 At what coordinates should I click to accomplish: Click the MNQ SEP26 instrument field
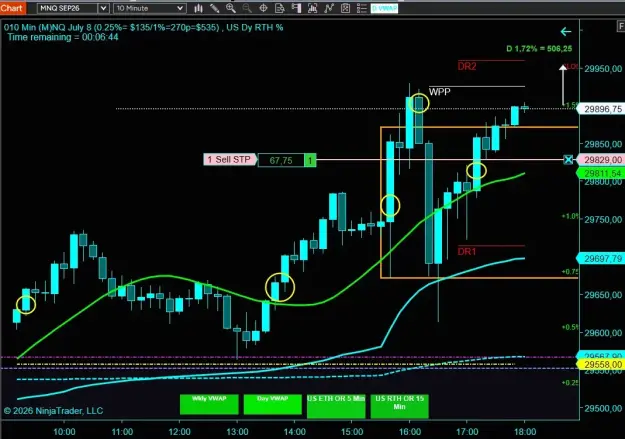coord(68,8)
